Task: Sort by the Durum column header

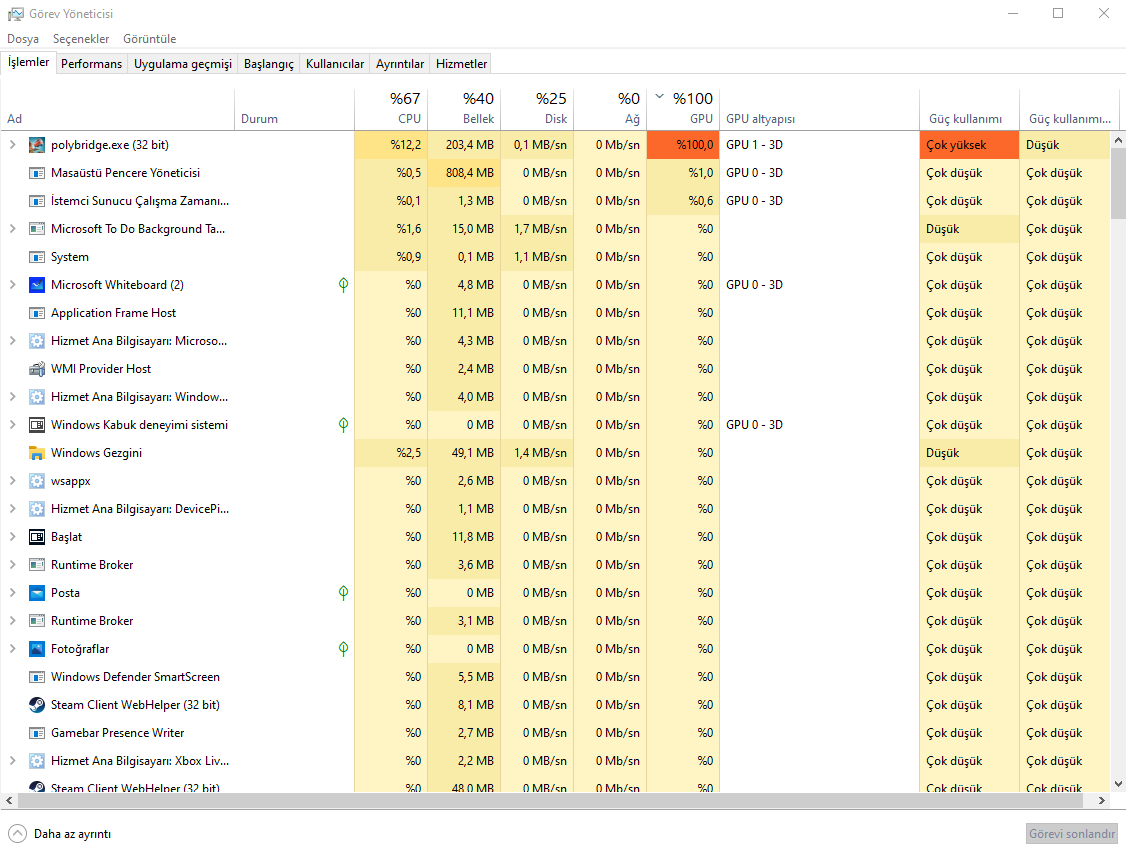Action: [x=294, y=109]
